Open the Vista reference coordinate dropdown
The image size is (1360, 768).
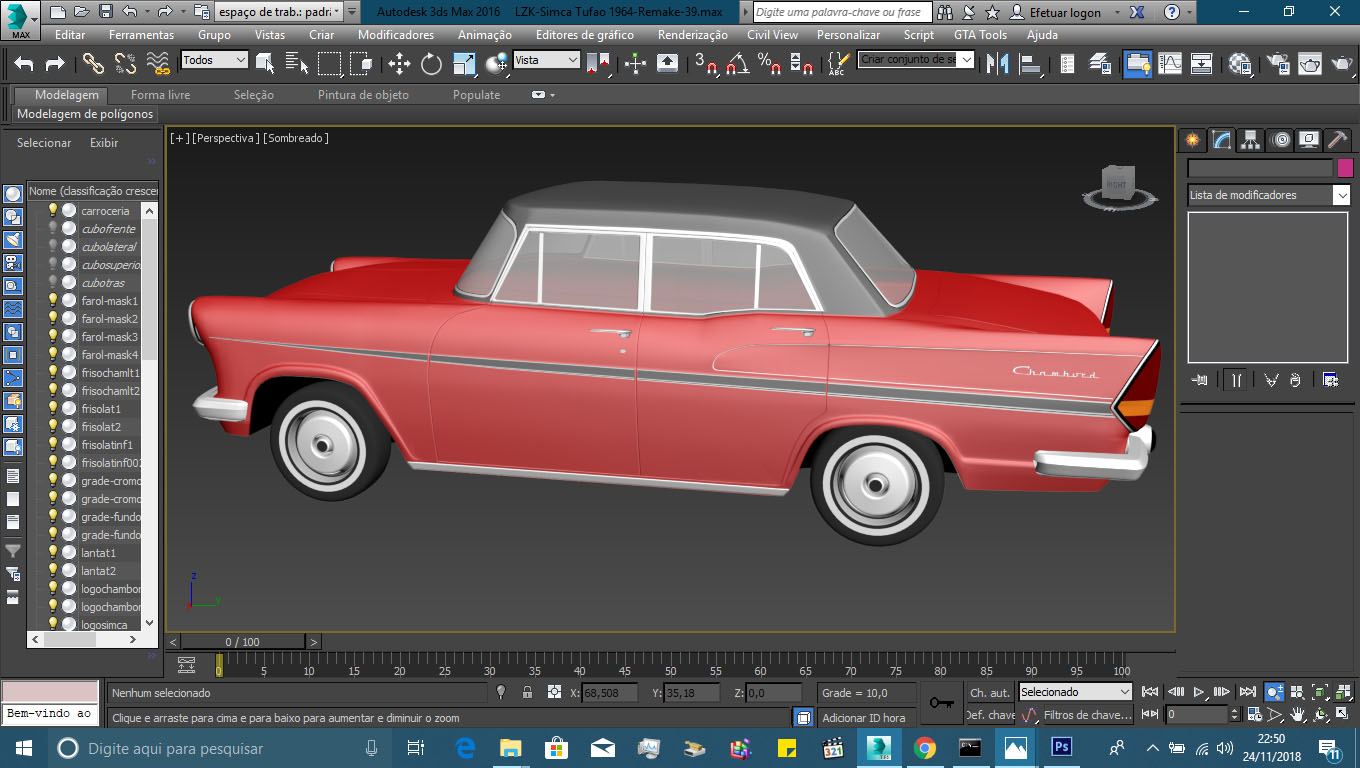click(546, 60)
